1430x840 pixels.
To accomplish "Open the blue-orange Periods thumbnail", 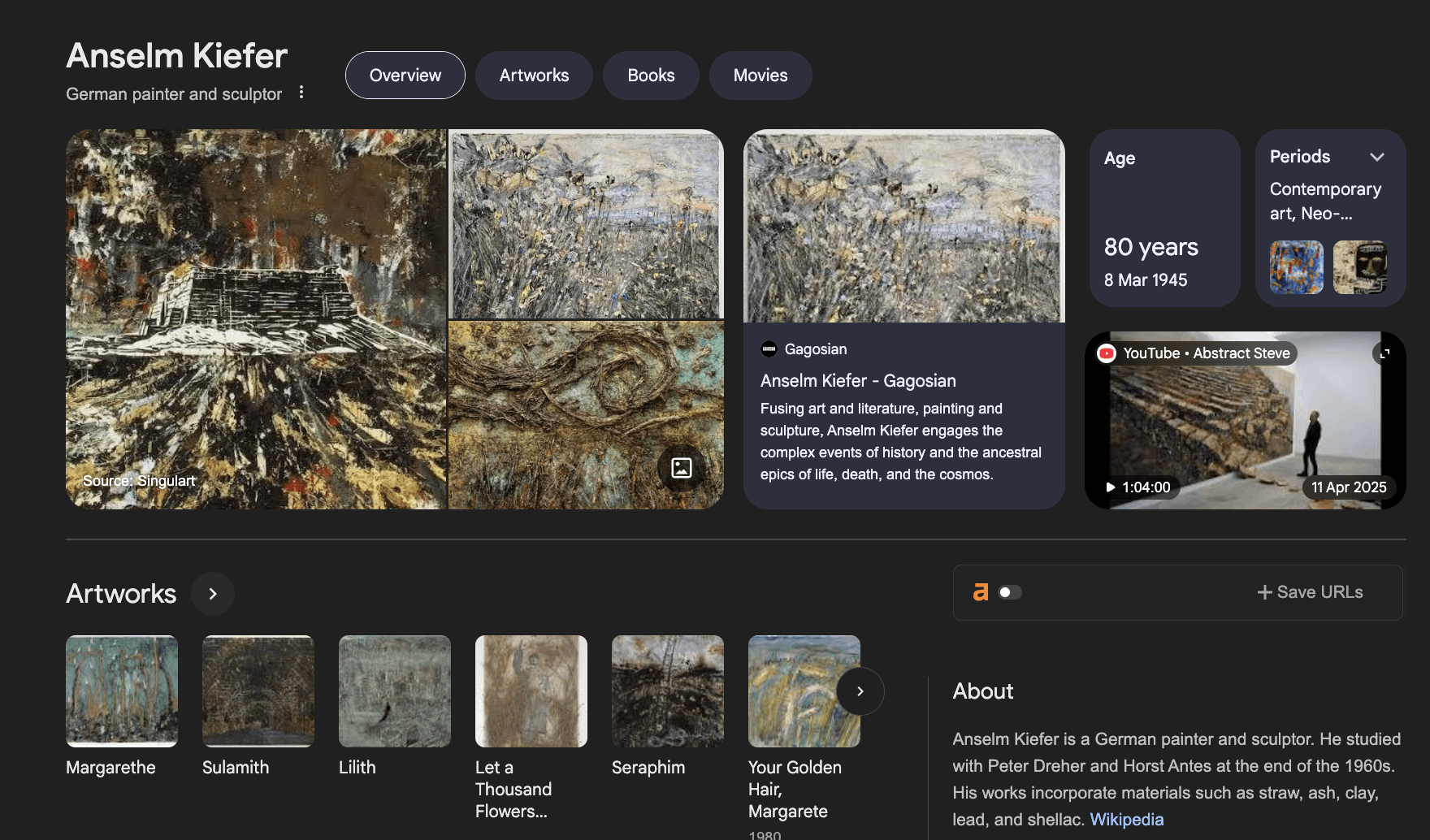I will point(1297,267).
